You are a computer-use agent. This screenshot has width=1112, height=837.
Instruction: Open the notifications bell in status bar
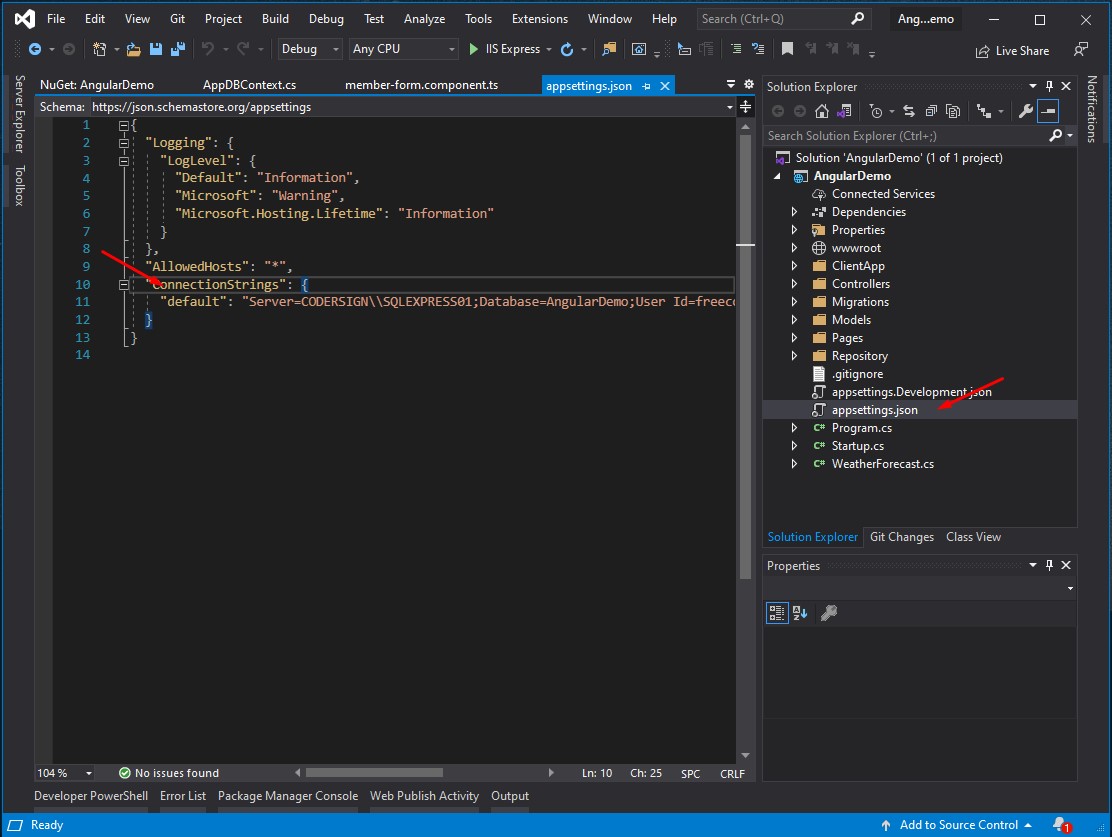1059,825
